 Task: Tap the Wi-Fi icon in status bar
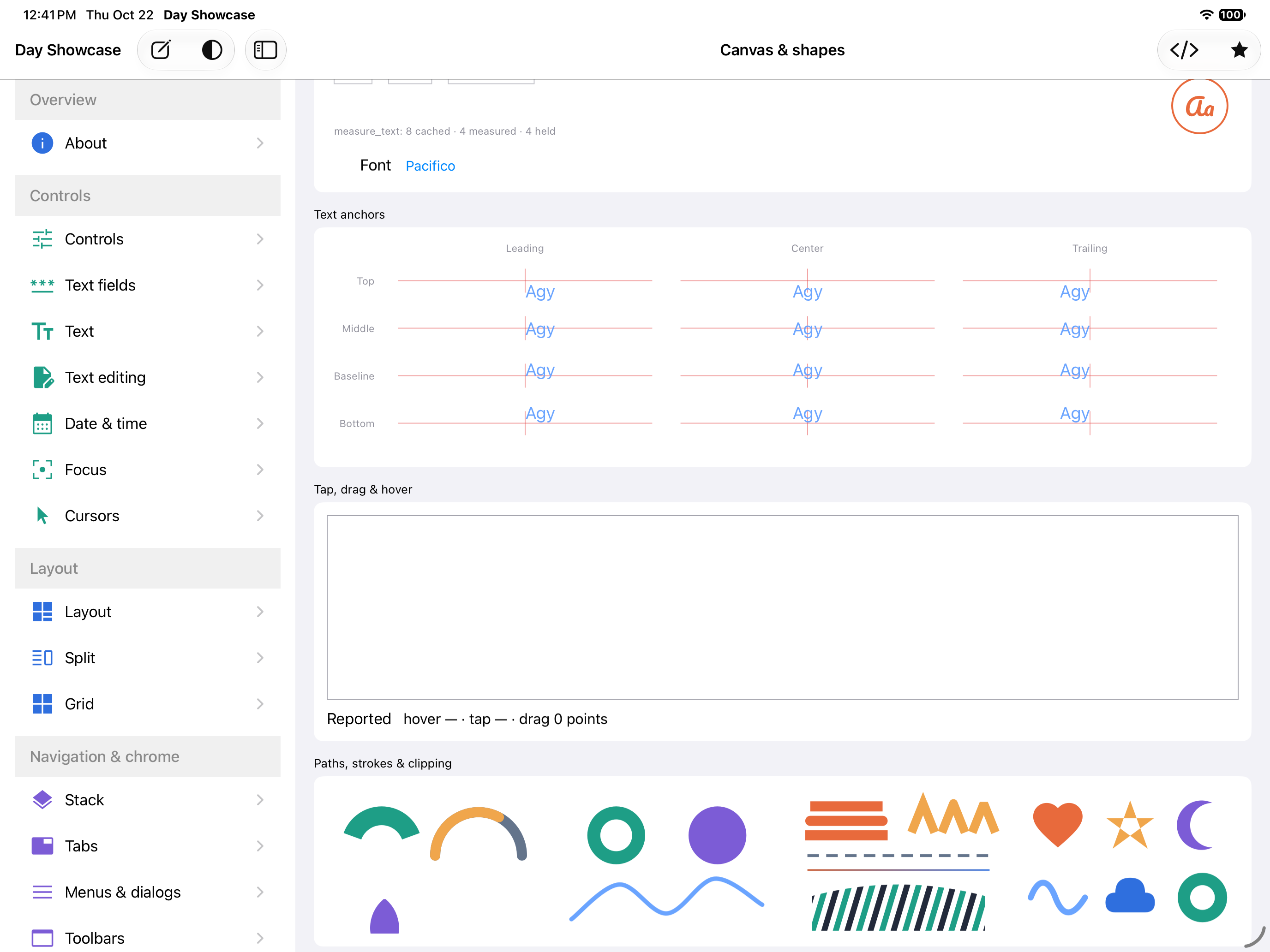[x=1207, y=14]
